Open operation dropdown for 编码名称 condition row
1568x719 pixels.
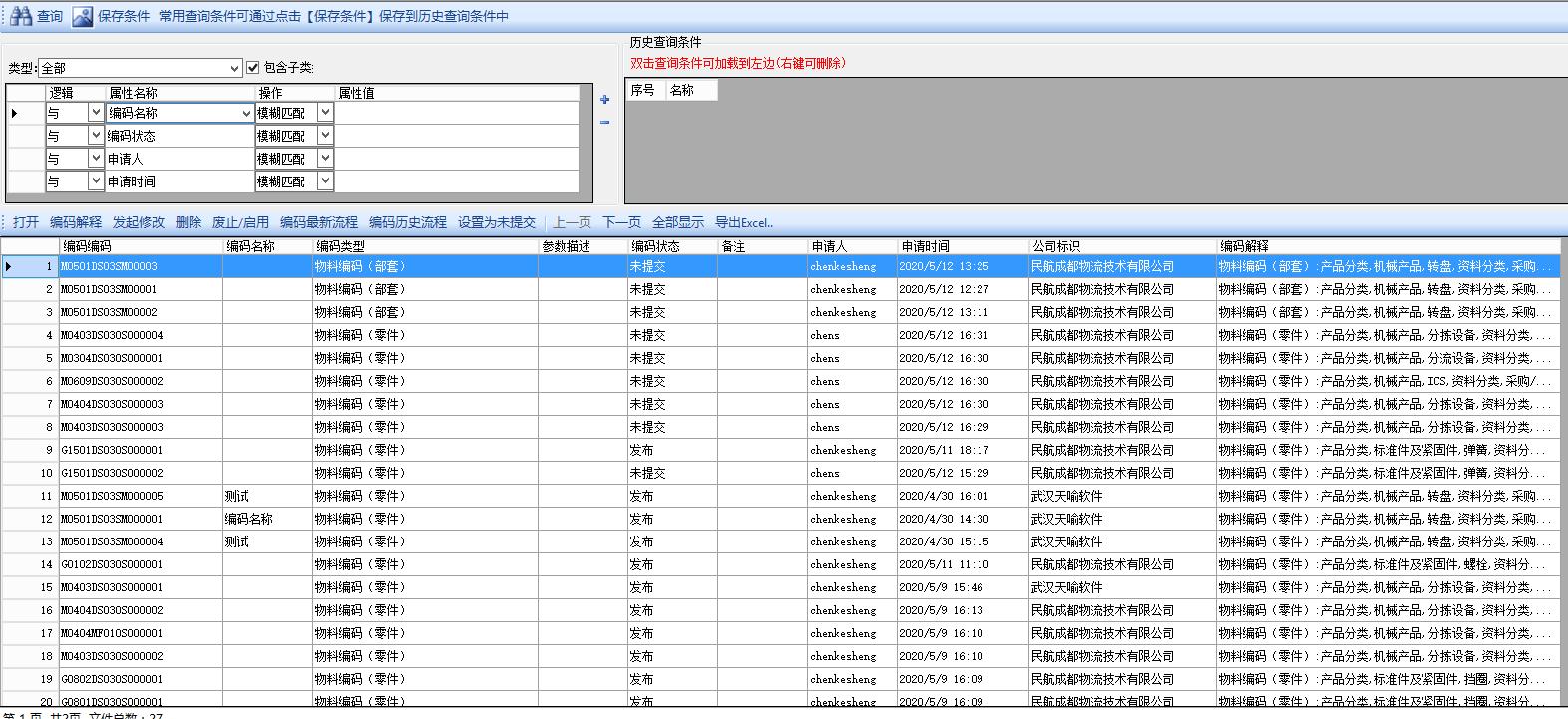coord(325,113)
